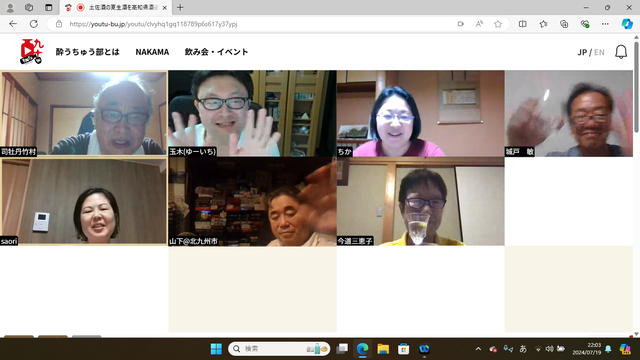Select the video tile labeled 今道三恵子

pyautogui.click(x=420, y=202)
